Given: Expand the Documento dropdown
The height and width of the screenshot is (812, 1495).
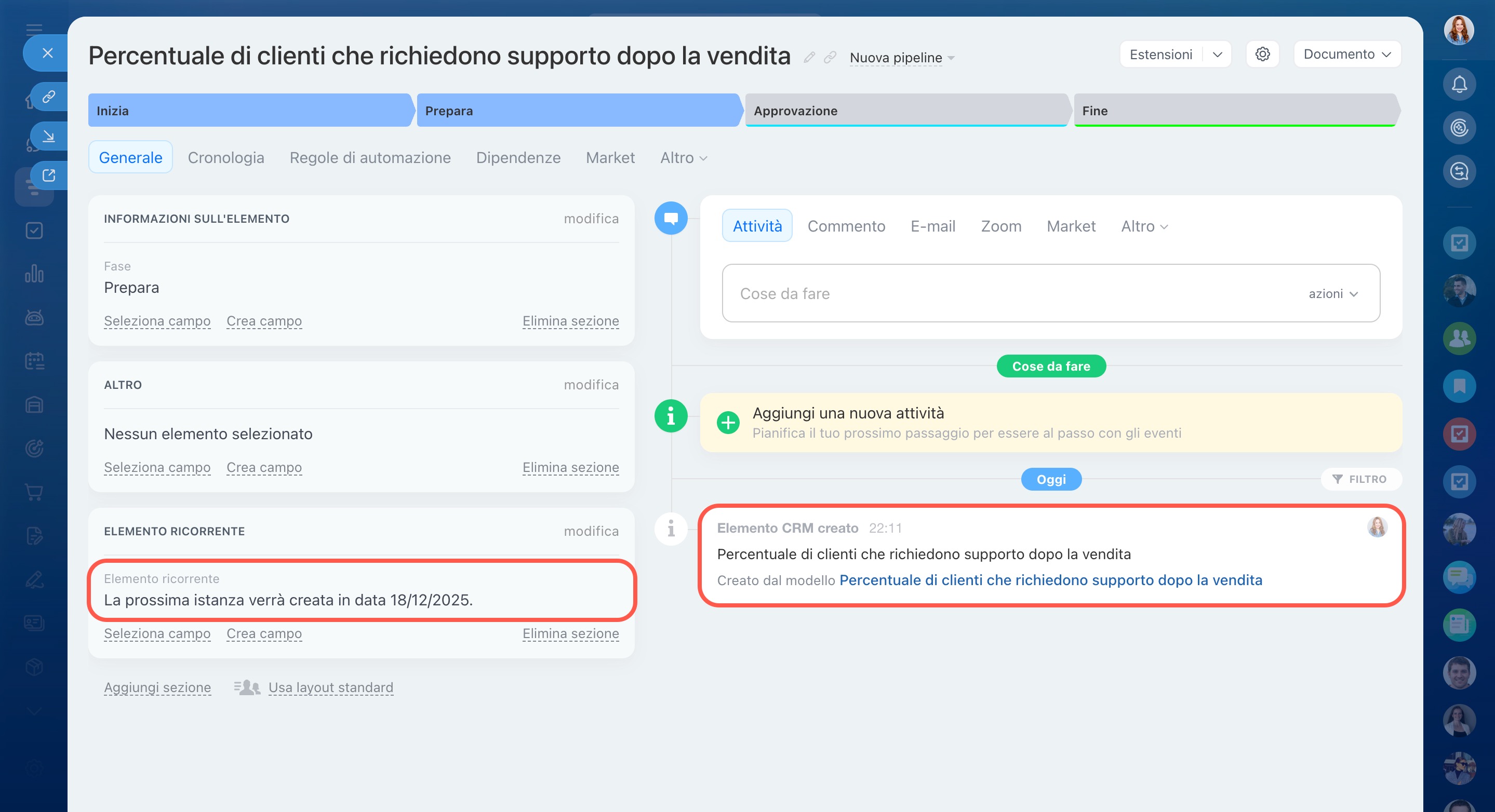Looking at the screenshot, I should click(1346, 54).
